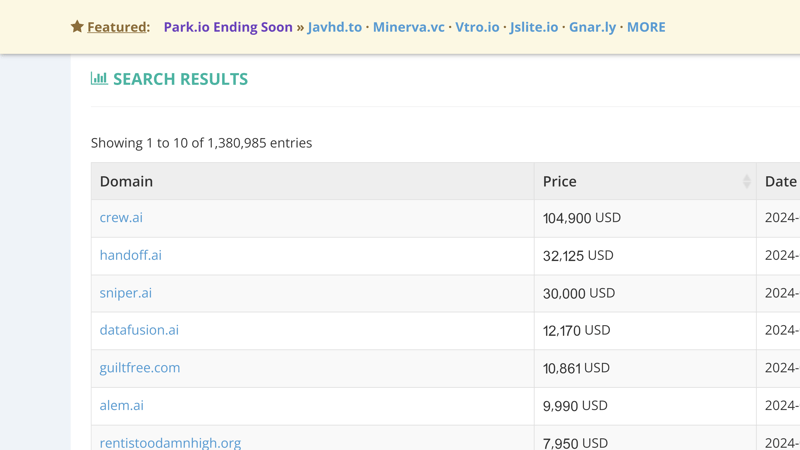
Task: Open the Jslite.io featured domain
Action: [534, 27]
